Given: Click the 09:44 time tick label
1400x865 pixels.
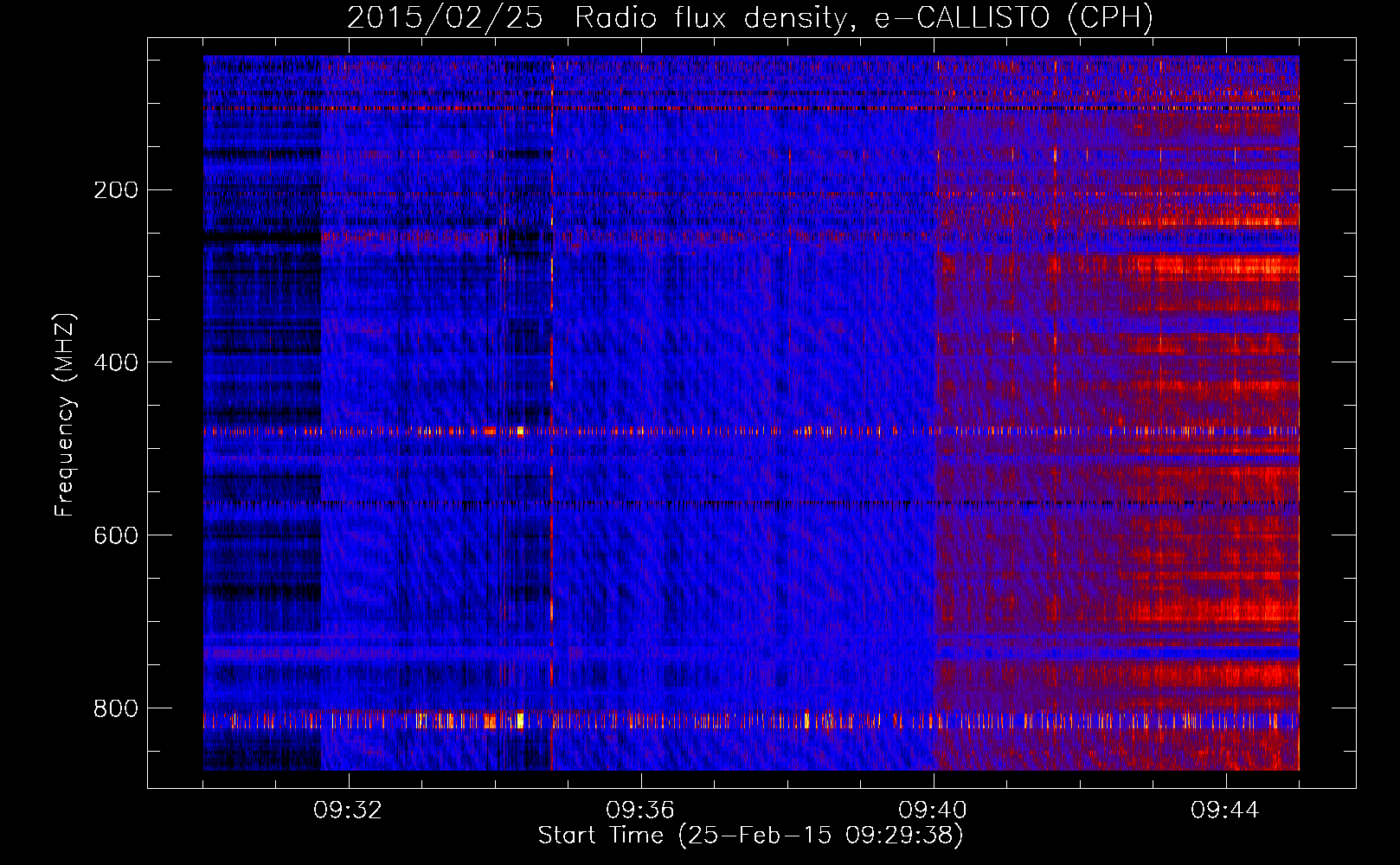Looking at the screenshot, I should tap(1225, 811).
